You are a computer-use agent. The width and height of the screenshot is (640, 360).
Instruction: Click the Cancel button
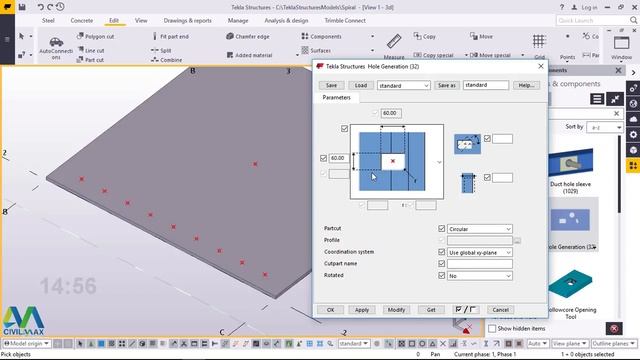(x=500, y=310)
